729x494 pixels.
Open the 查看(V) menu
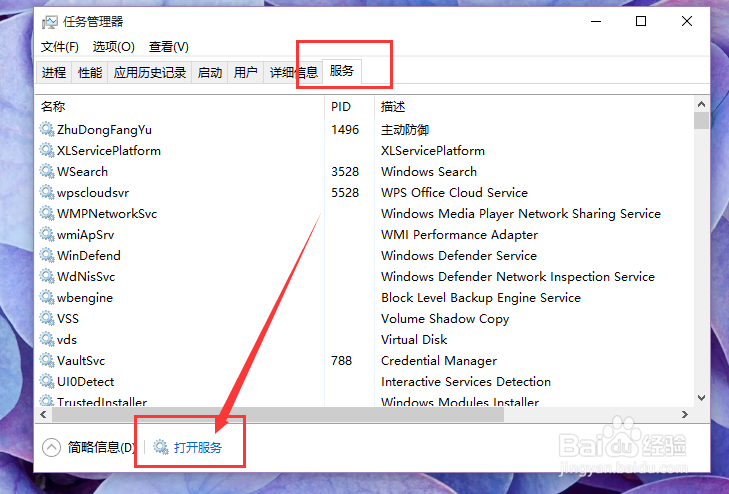click(x=168, y=47)
